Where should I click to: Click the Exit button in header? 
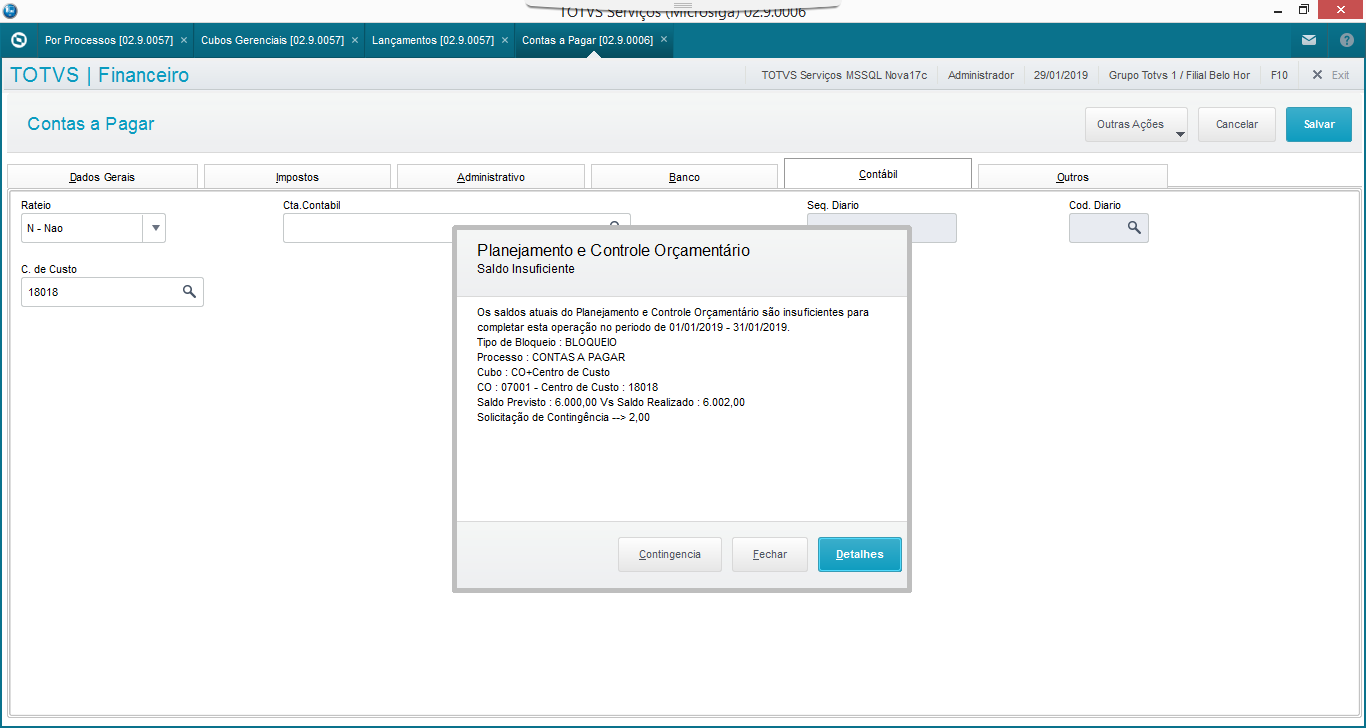(x=1330, y=75)
